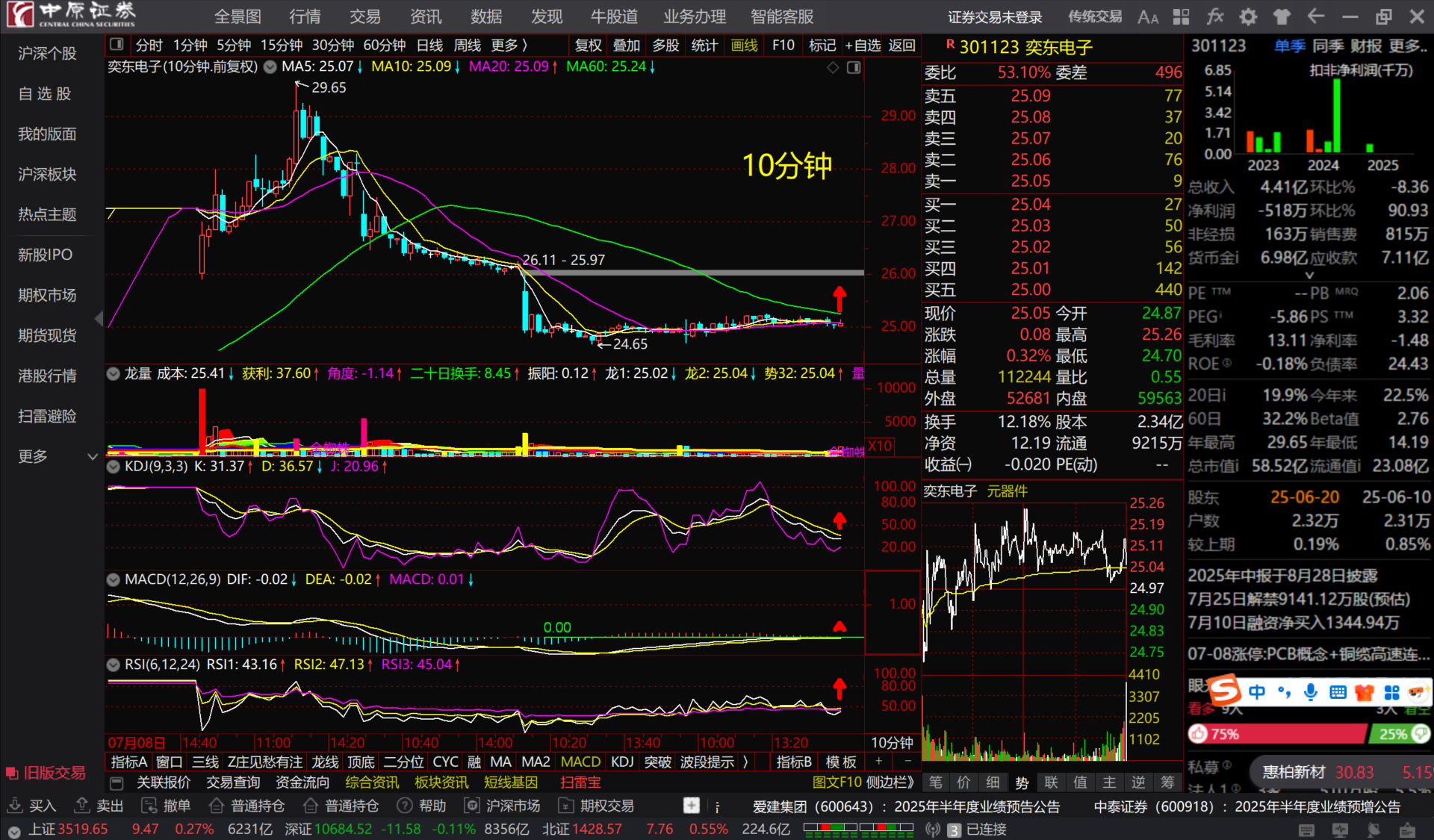
Task: Click the network signal icon in the status bar
Action: pos(932,830)
